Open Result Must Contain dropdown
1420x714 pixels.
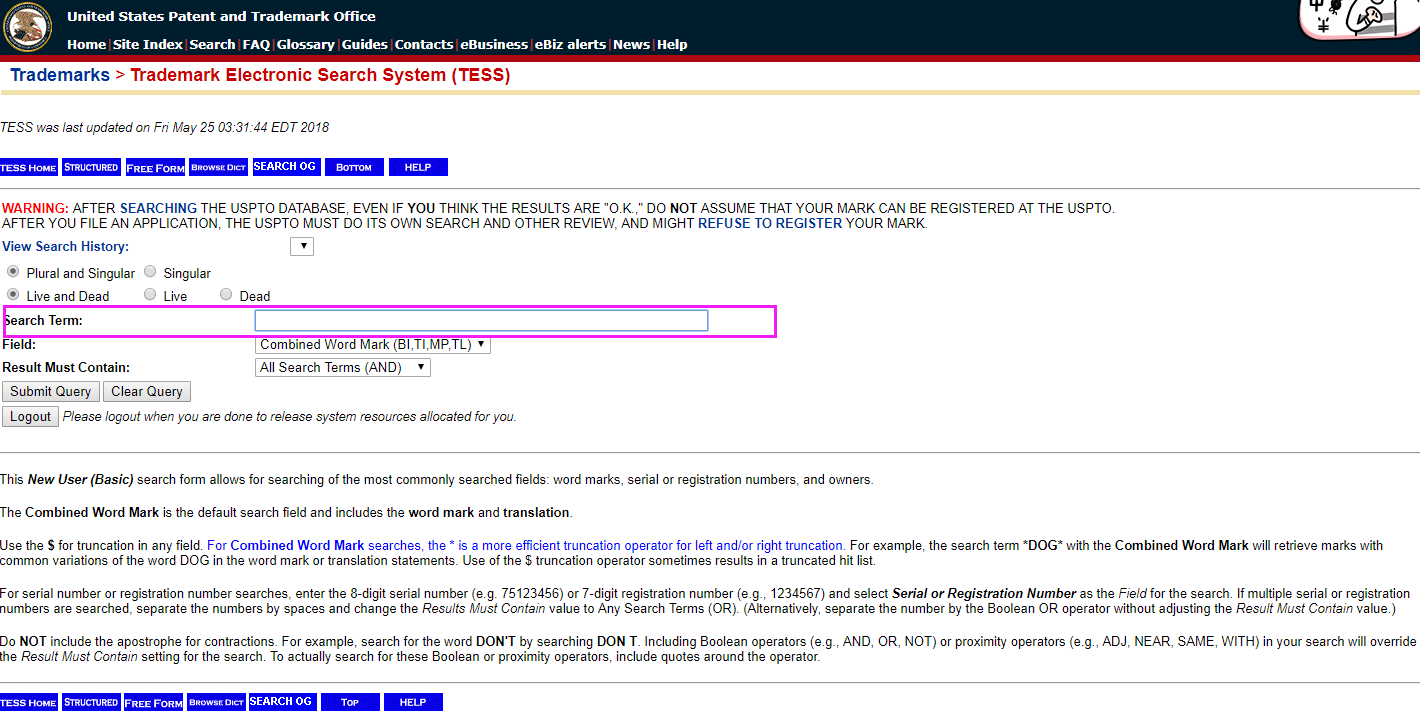343,367
